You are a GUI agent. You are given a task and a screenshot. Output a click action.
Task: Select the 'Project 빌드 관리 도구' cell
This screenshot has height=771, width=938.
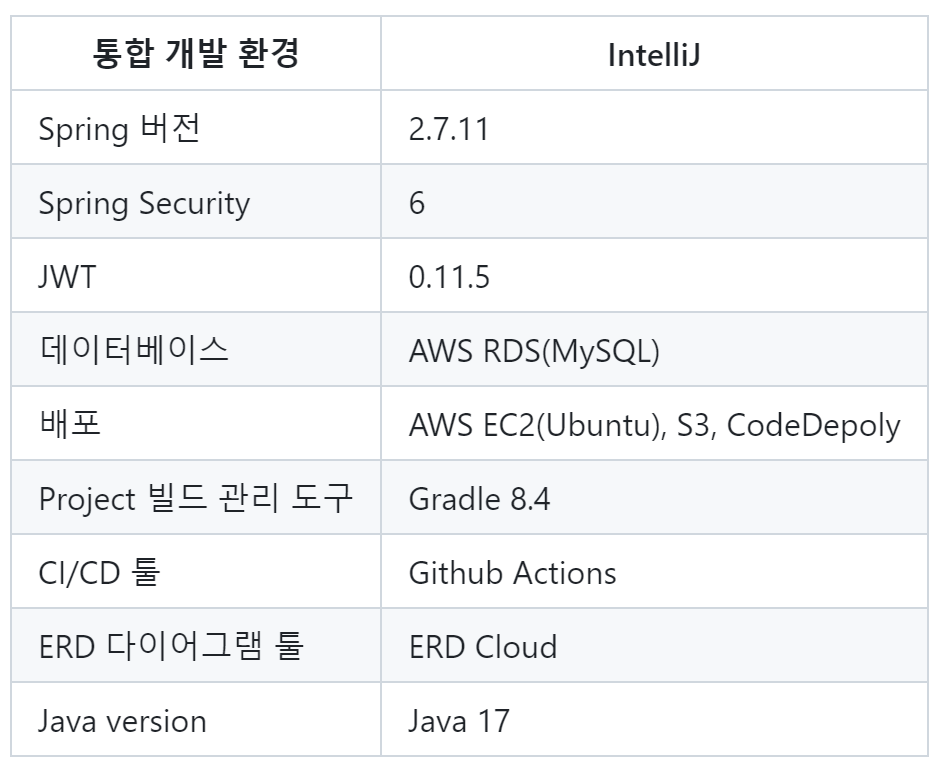pos(196,498)
